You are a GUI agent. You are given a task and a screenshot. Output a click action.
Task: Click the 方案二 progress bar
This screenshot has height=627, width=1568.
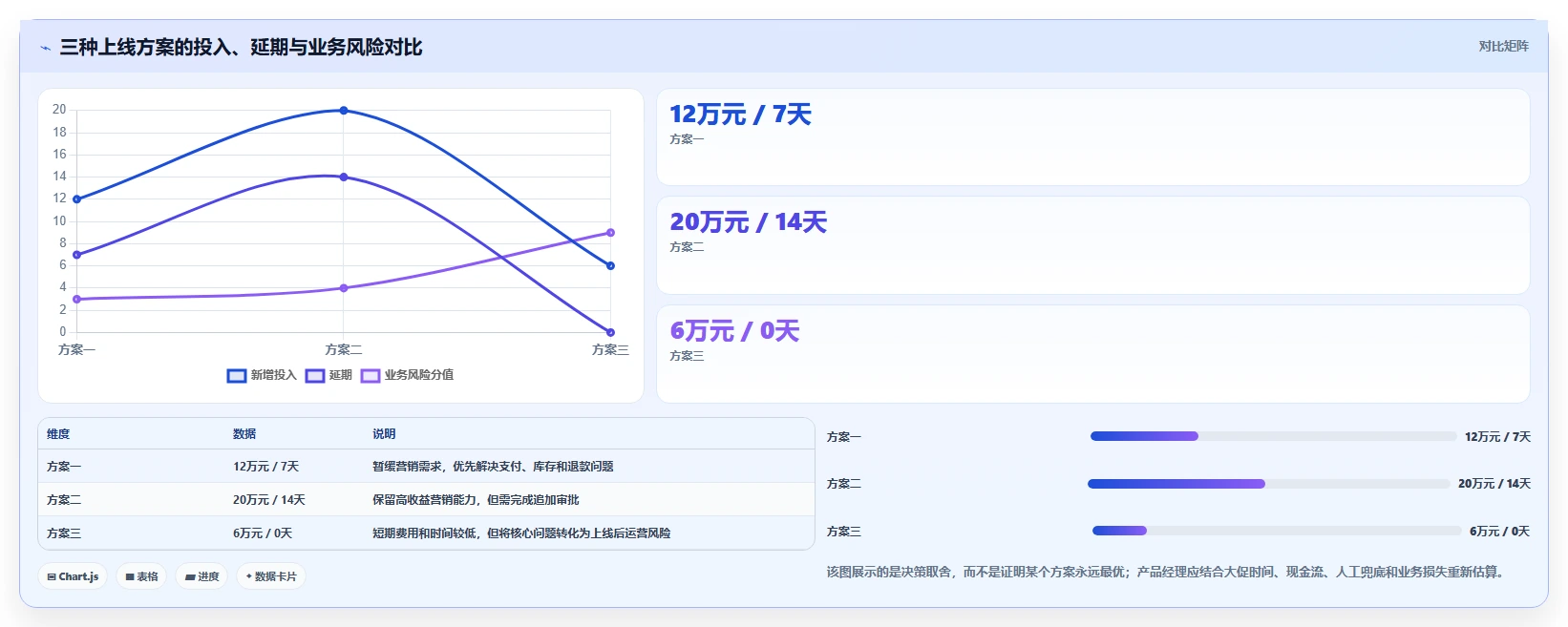[x=1269, y=484]
